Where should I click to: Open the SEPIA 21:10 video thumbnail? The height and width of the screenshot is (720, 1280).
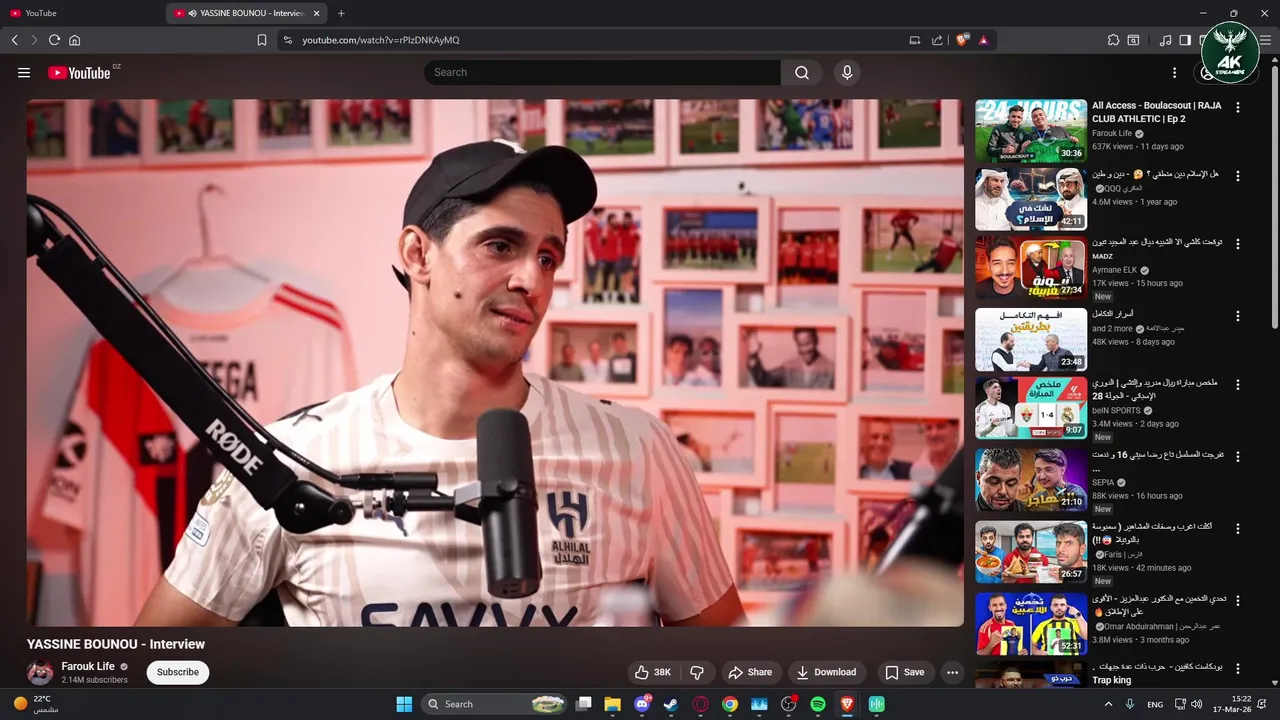click(1031, 479)
